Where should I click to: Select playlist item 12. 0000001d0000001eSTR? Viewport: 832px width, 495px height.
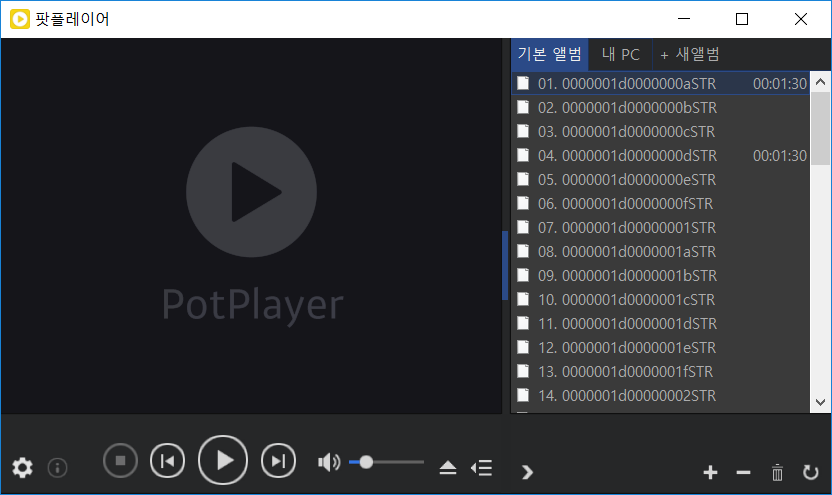(x=661, y=348)
